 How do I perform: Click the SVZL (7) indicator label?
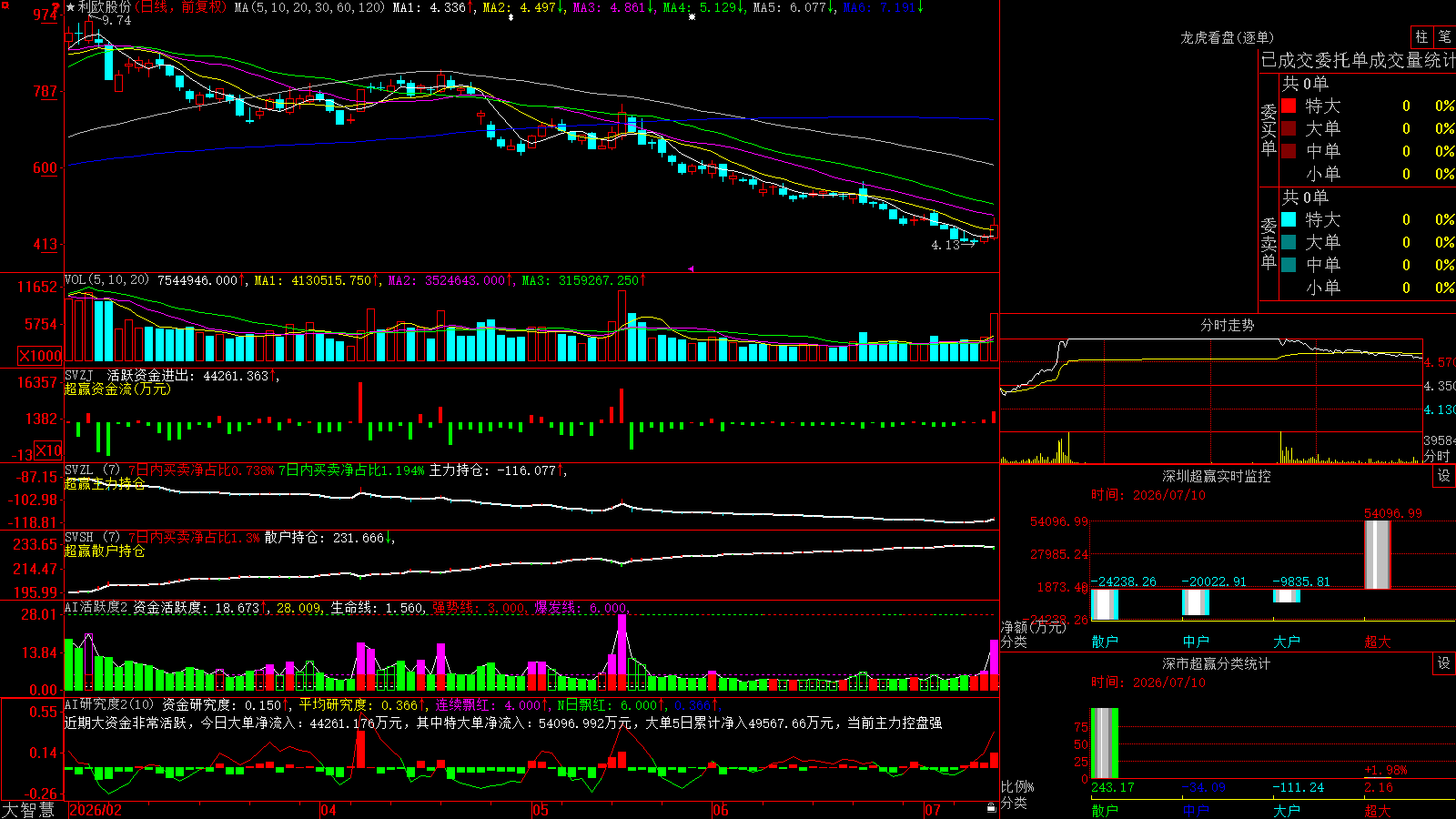pos(92,470)
